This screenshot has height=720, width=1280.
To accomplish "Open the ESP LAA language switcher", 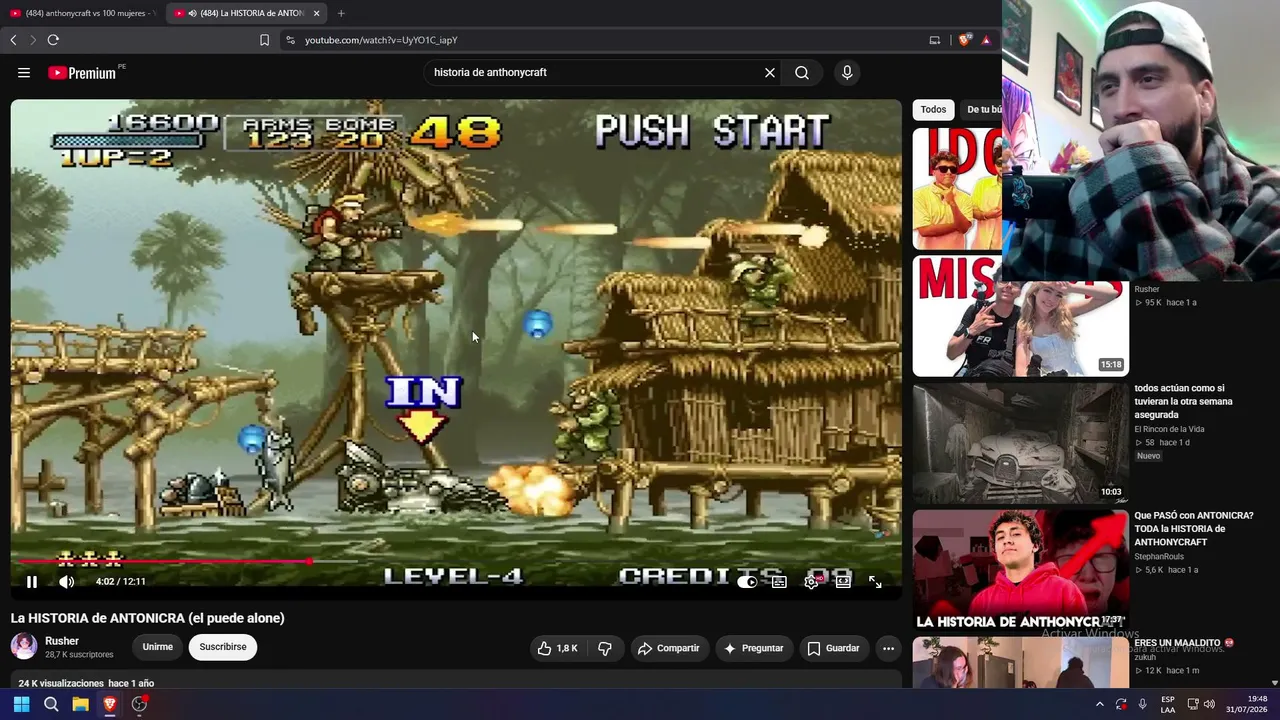I will [1168, 704].
